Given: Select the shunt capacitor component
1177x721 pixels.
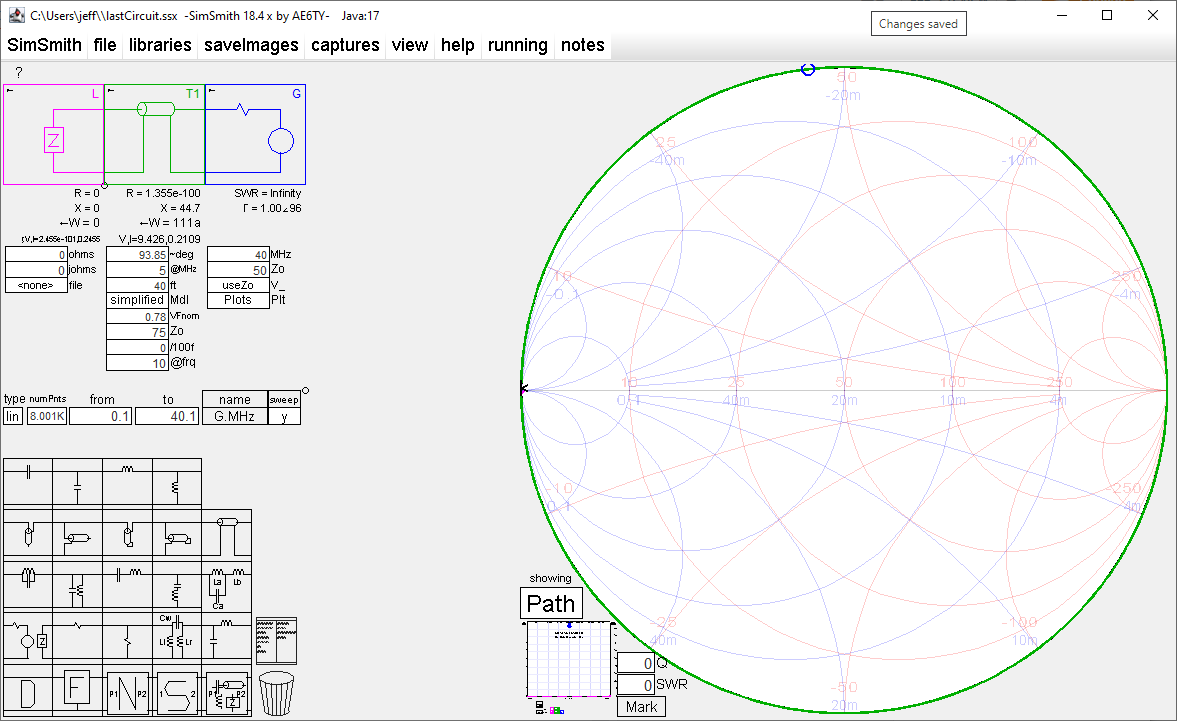Looking at the screenshot, I should tap(77, 482).
